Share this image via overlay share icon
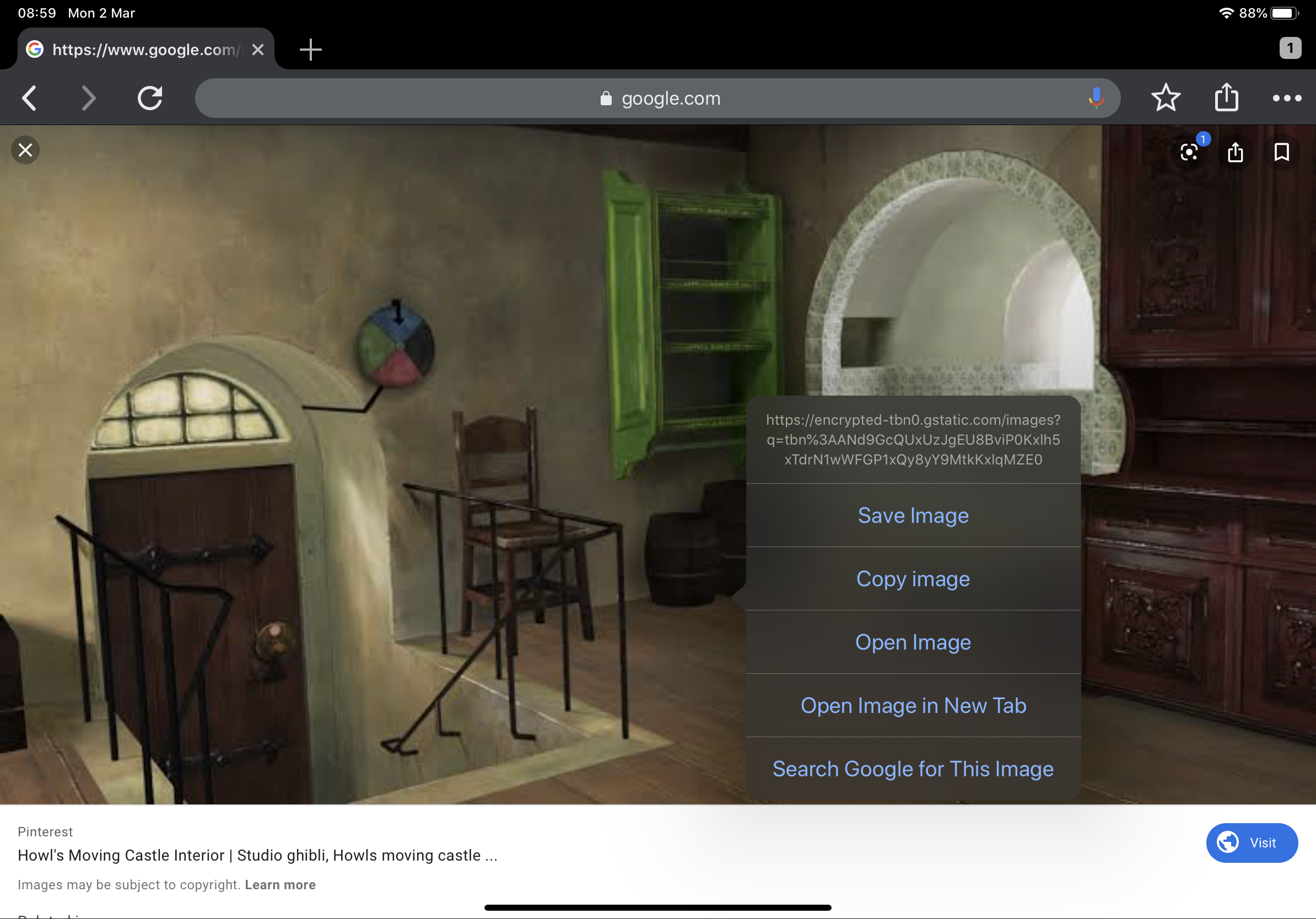Screen dimensions: 1316x919 pyautogui.click(x=1235, y=152)
